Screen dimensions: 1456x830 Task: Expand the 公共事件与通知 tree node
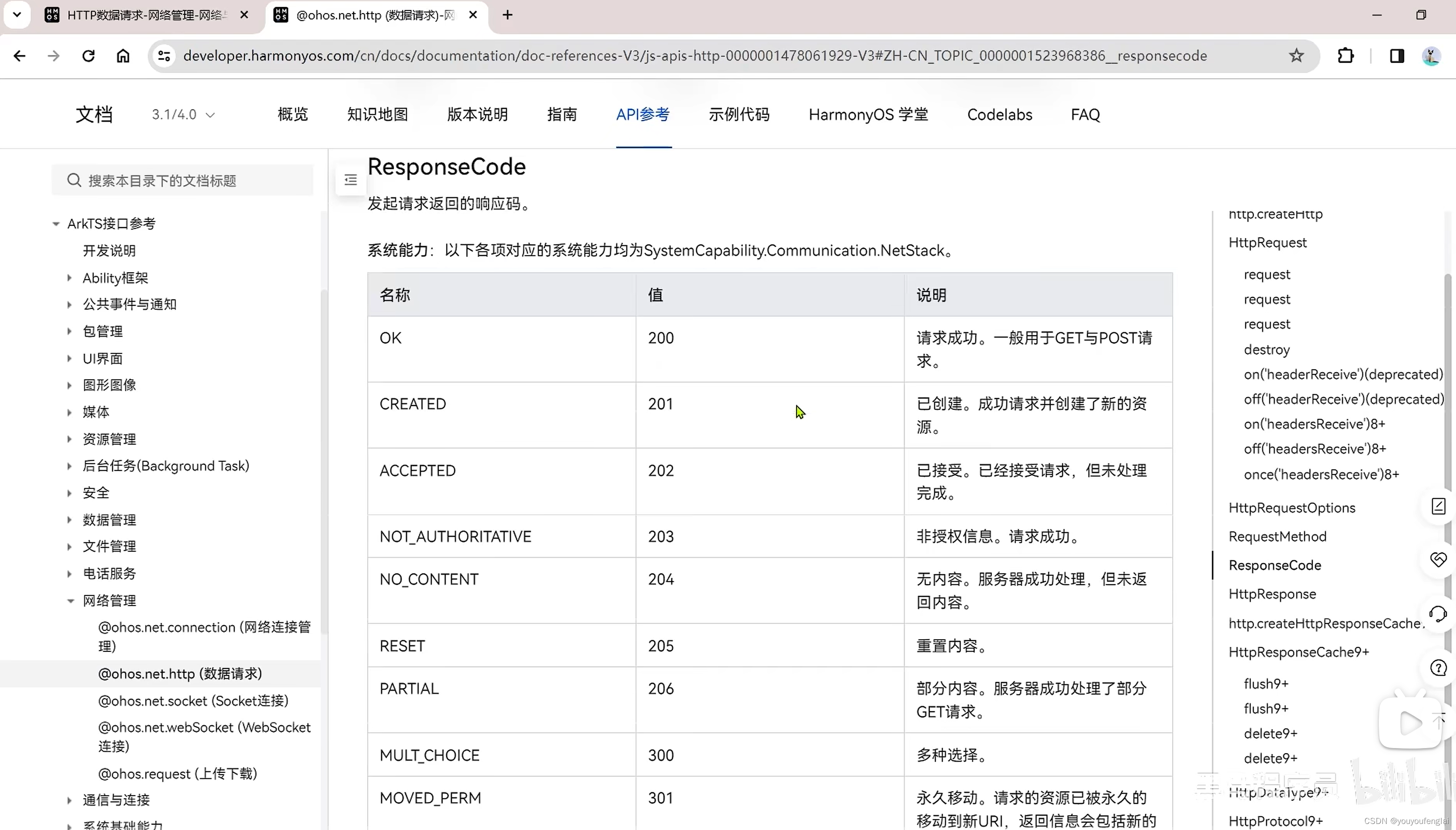(x=69, y=304)
